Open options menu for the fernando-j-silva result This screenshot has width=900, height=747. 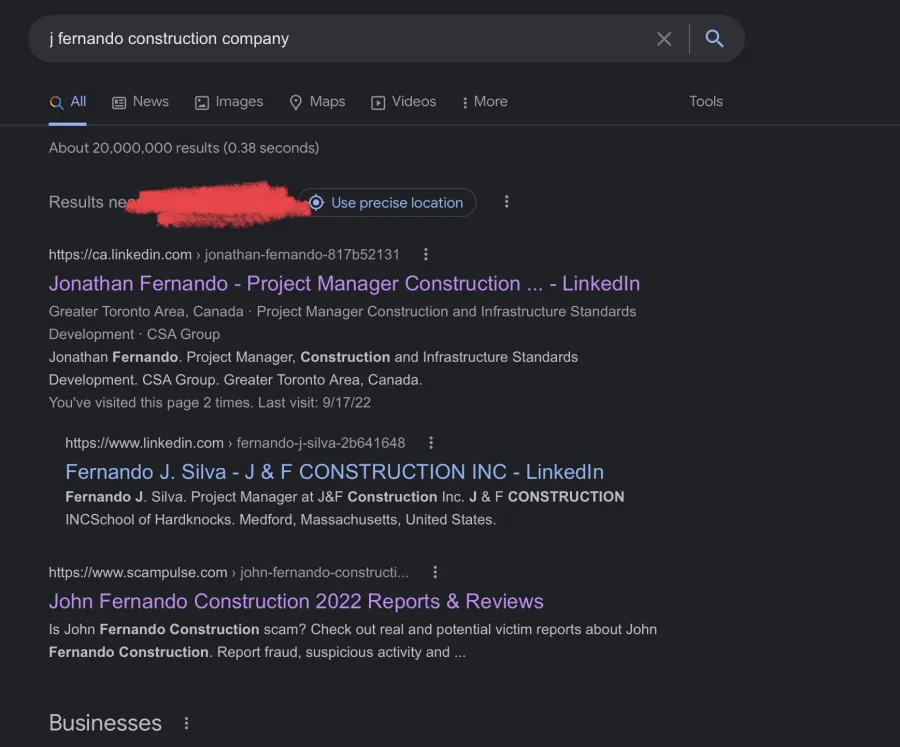click(431, 443)
